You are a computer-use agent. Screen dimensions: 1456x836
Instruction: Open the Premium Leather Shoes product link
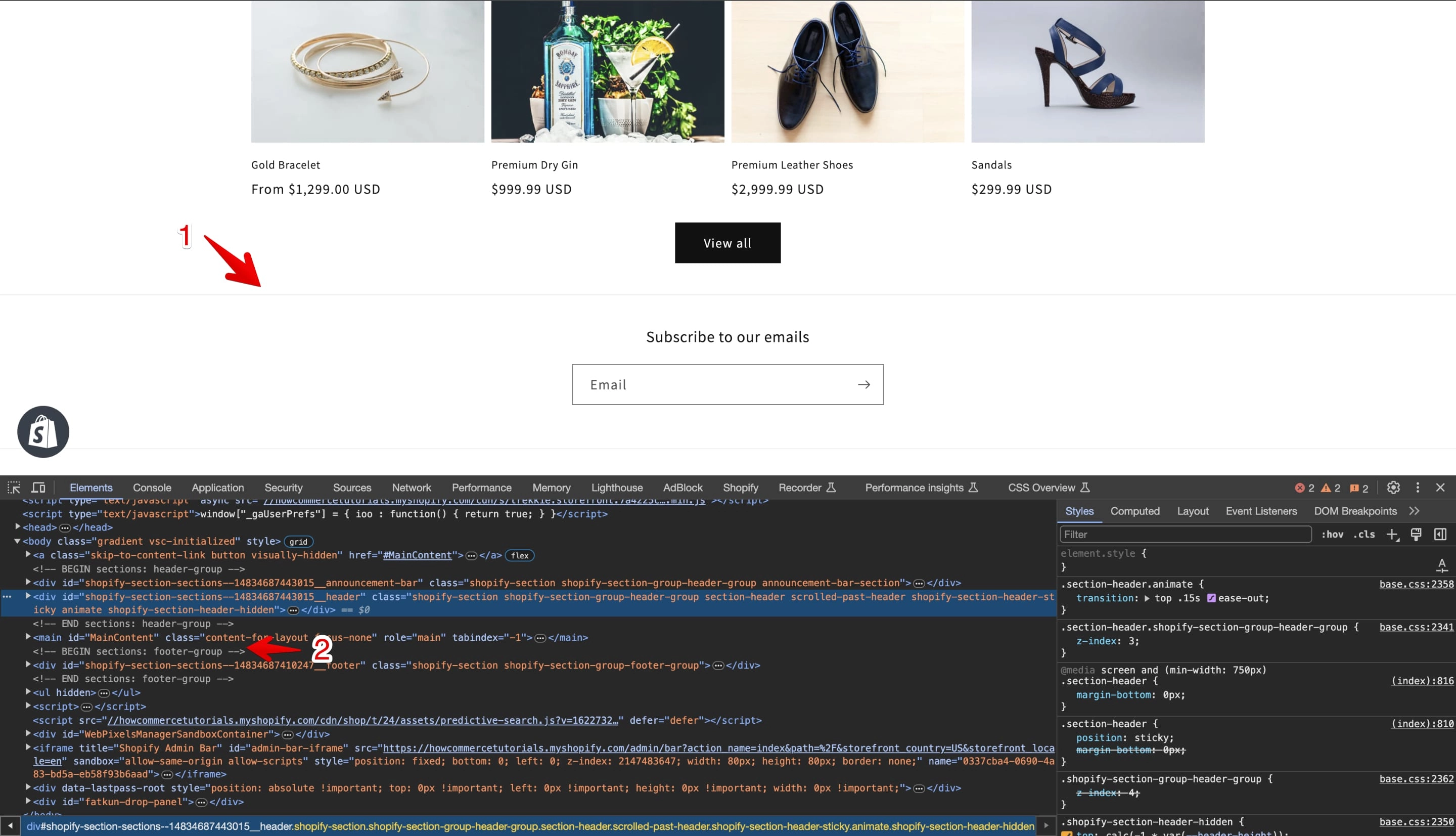(792, 165)
